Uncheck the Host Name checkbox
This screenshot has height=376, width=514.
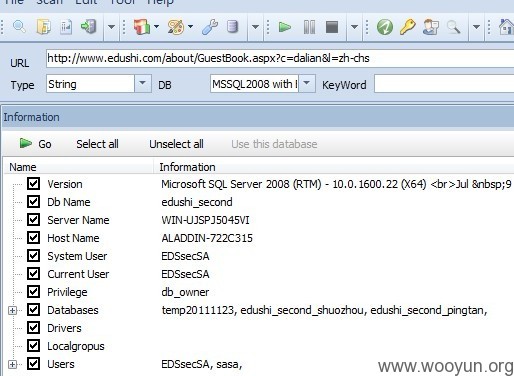click(x=33, y=238)
